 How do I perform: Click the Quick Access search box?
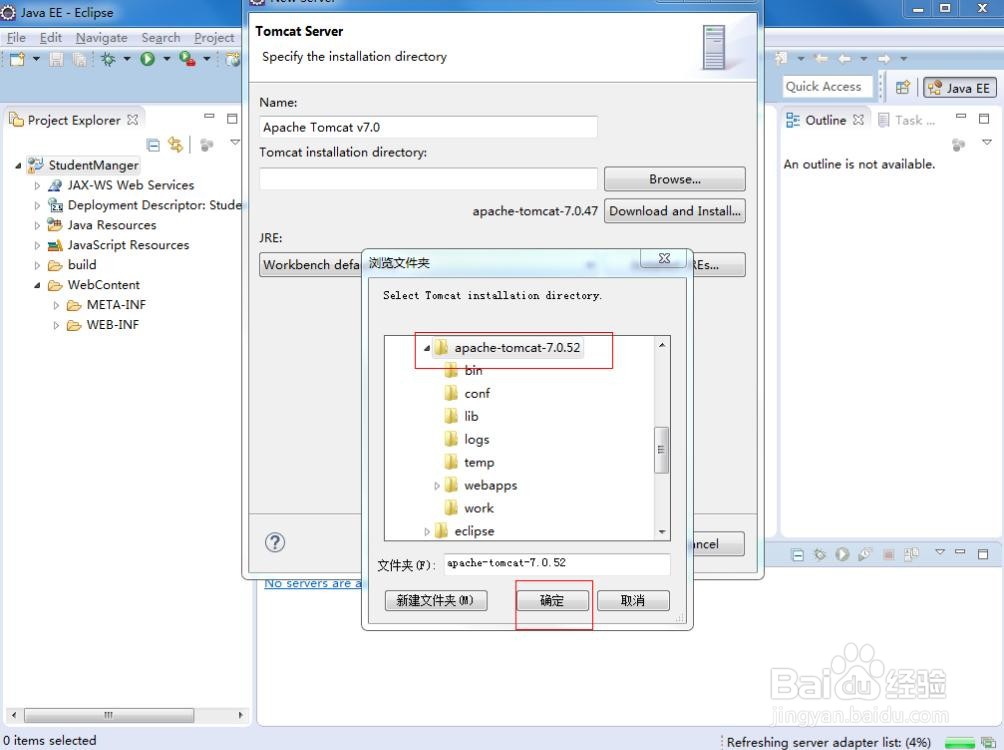pyautogui.click(x=827, y=86)
